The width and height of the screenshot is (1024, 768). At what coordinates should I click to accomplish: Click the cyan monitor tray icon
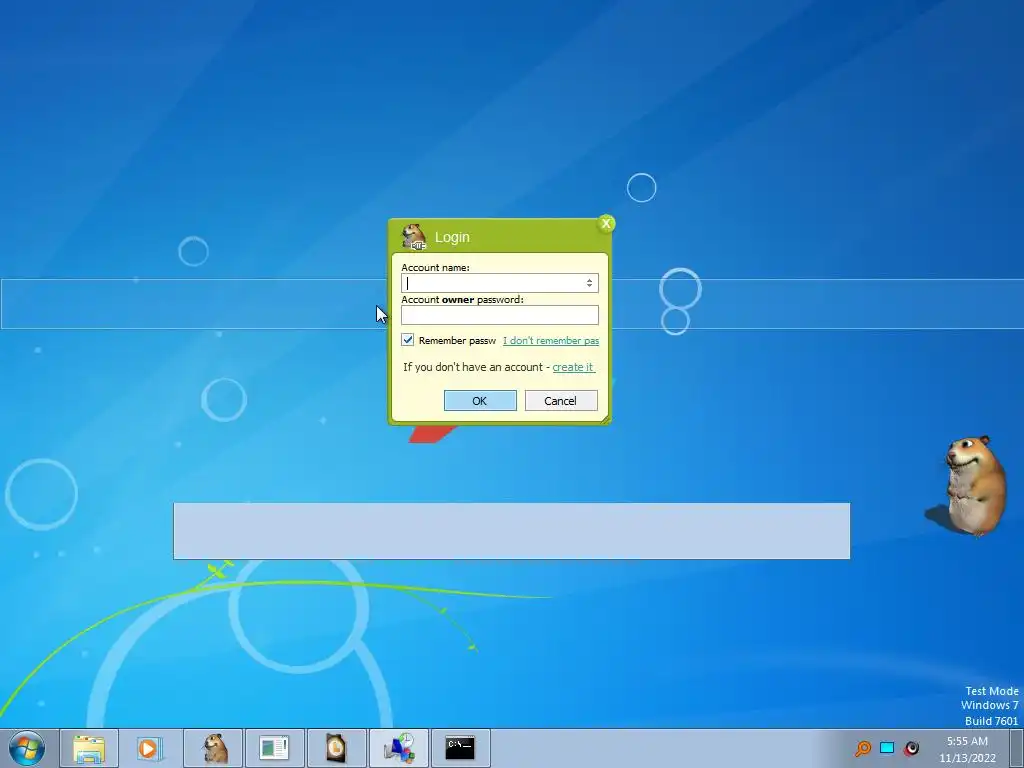[887, 748]
